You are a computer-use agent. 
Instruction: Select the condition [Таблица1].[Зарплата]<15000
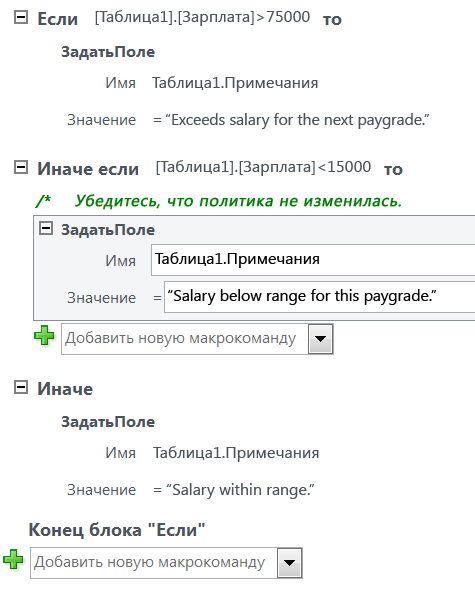coord(263,167)
